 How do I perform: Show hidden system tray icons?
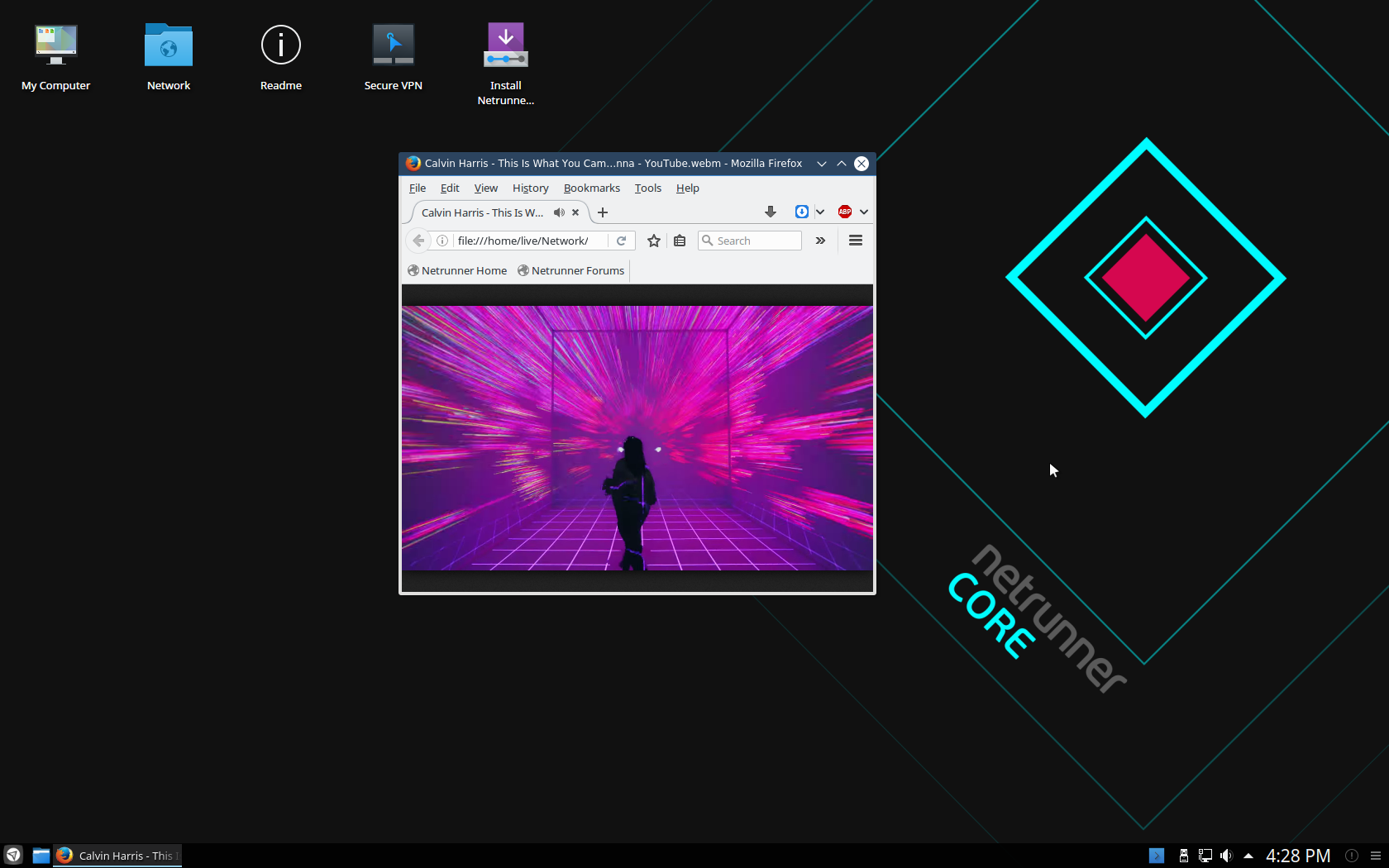pyautogui.click(x=1248, y=856)
